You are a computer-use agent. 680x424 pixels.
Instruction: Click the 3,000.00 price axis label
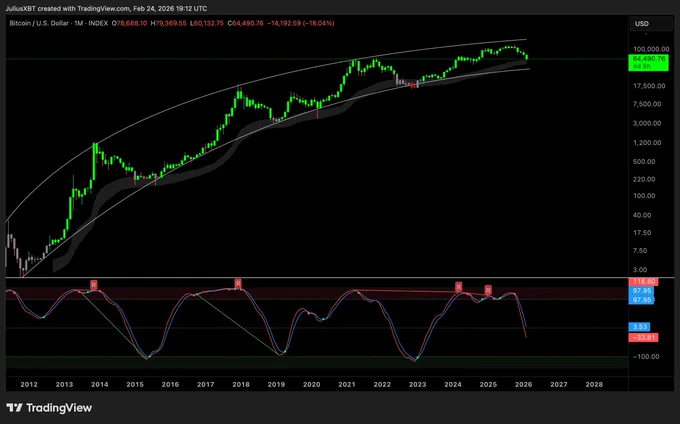647,123
